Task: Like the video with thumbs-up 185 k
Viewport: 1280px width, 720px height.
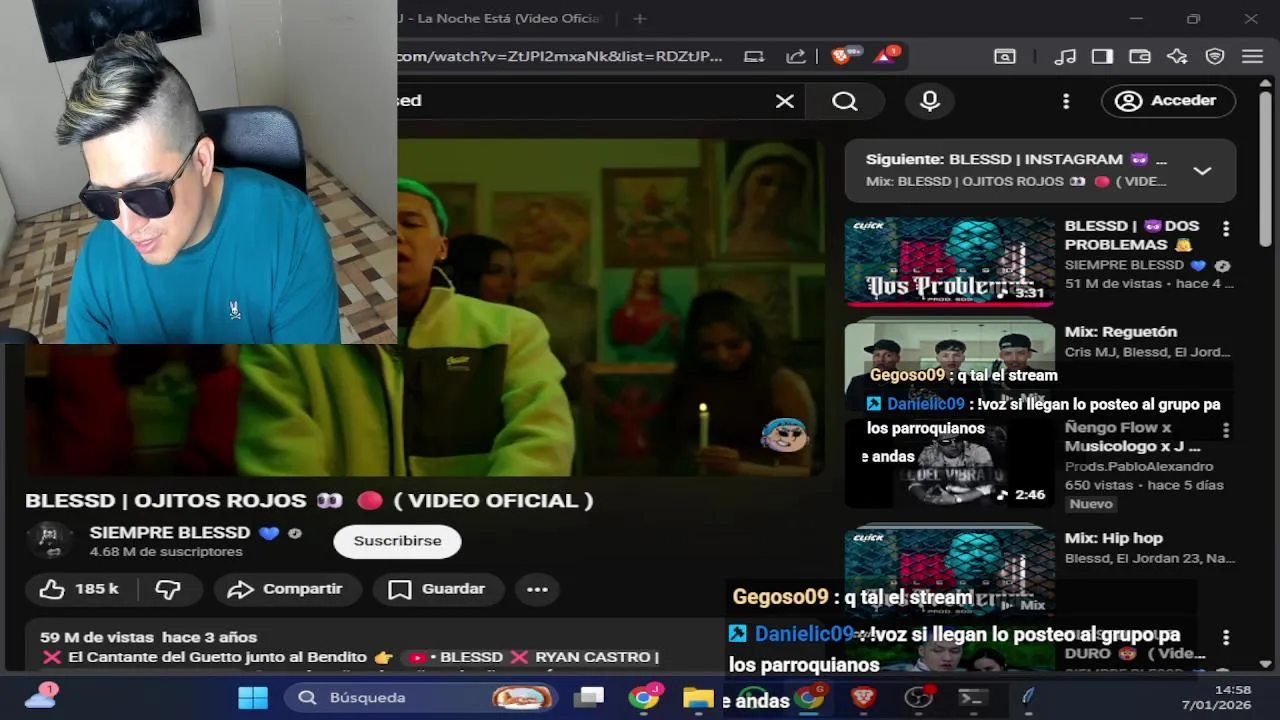Action: point(80,589)
